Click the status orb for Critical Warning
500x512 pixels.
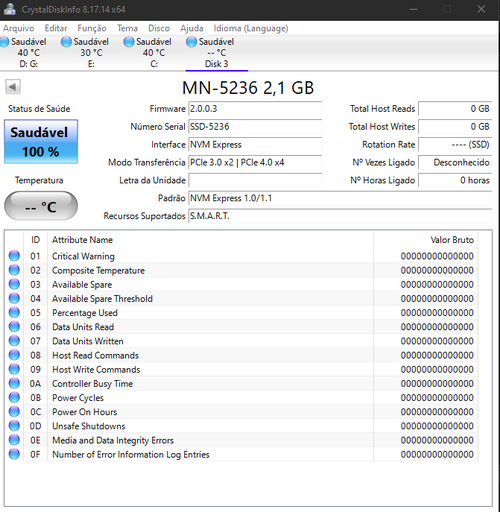[x=14, y=256]
